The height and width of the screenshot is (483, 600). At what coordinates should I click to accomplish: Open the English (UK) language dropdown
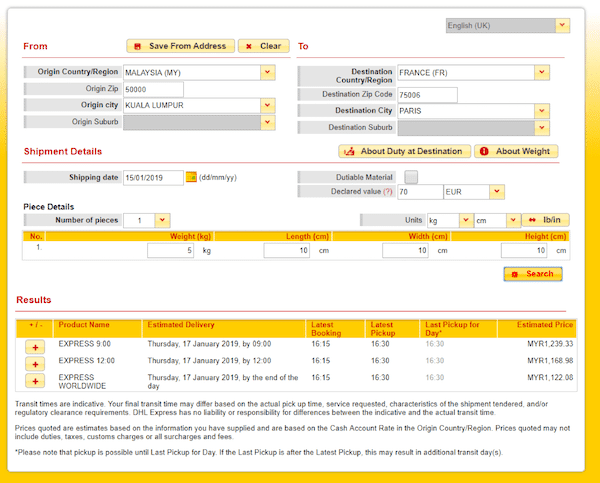point(562,25)
